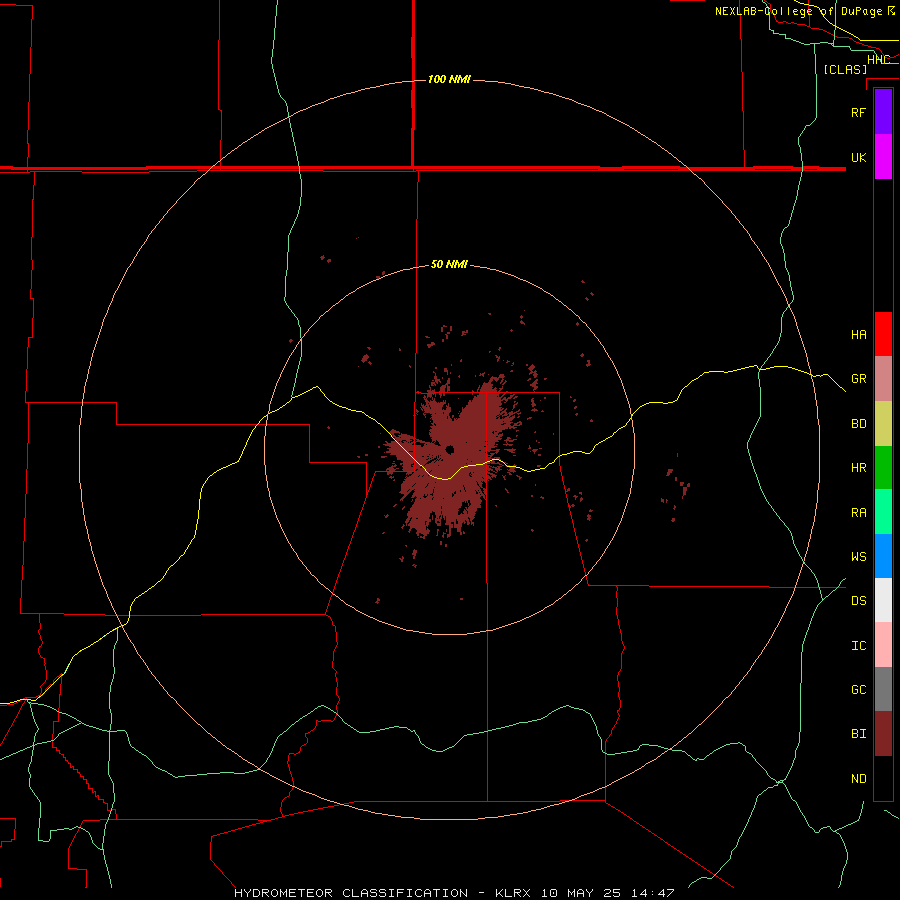Click the BD yellow legend swatch
This screenshot has width=900, height=900.
point(883,424)
